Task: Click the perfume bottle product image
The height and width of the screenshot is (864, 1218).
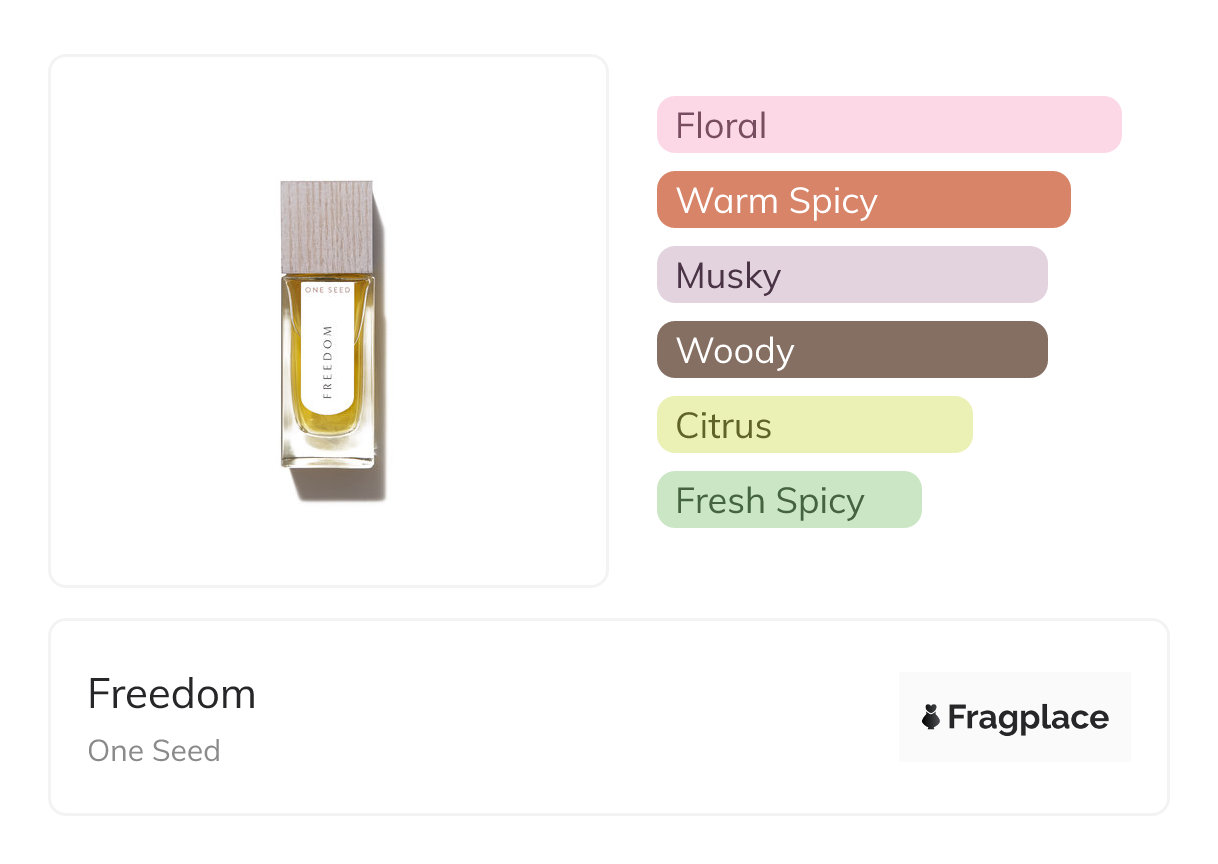Action: tap(328, 330)
